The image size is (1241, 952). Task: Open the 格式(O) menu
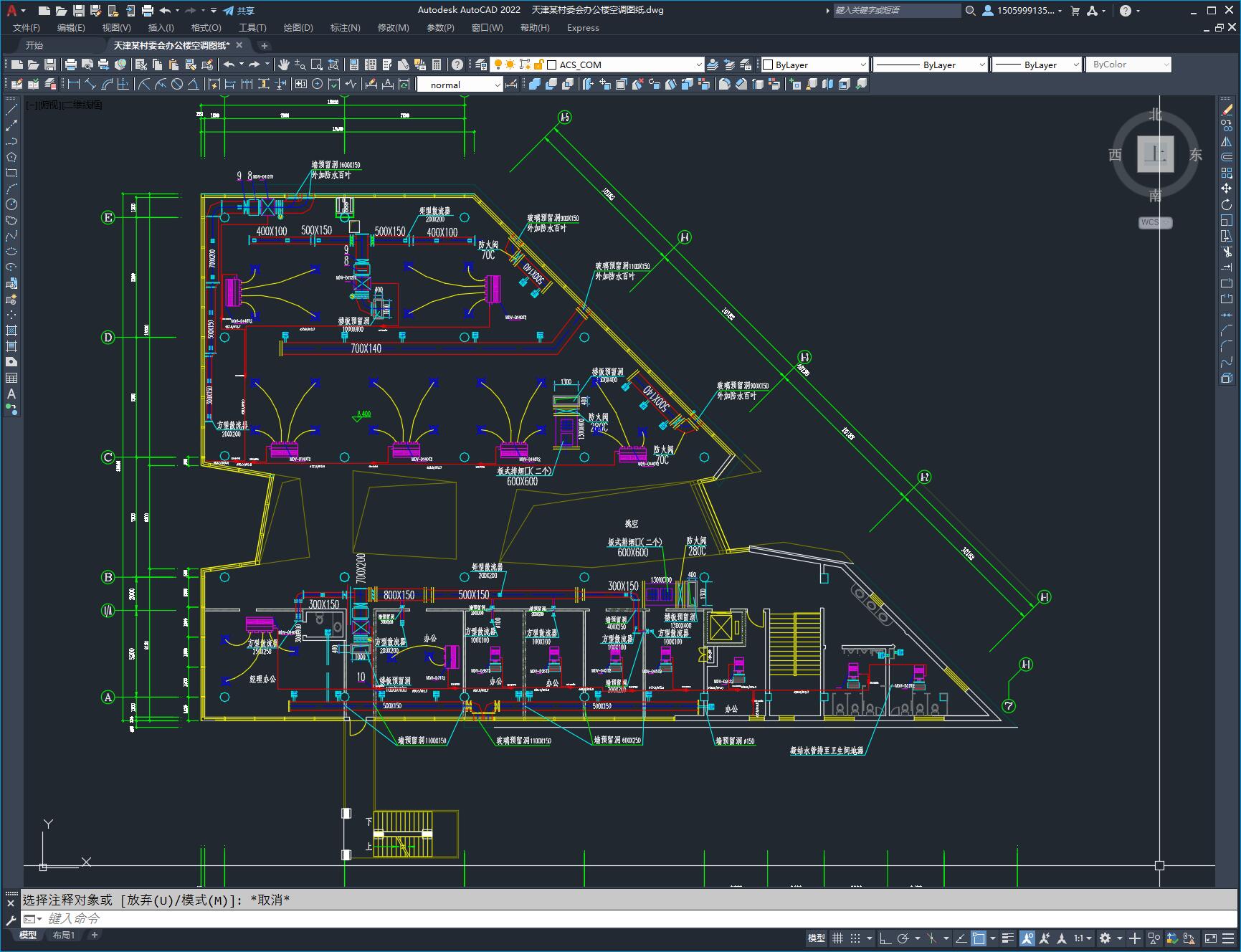point(206,28)
